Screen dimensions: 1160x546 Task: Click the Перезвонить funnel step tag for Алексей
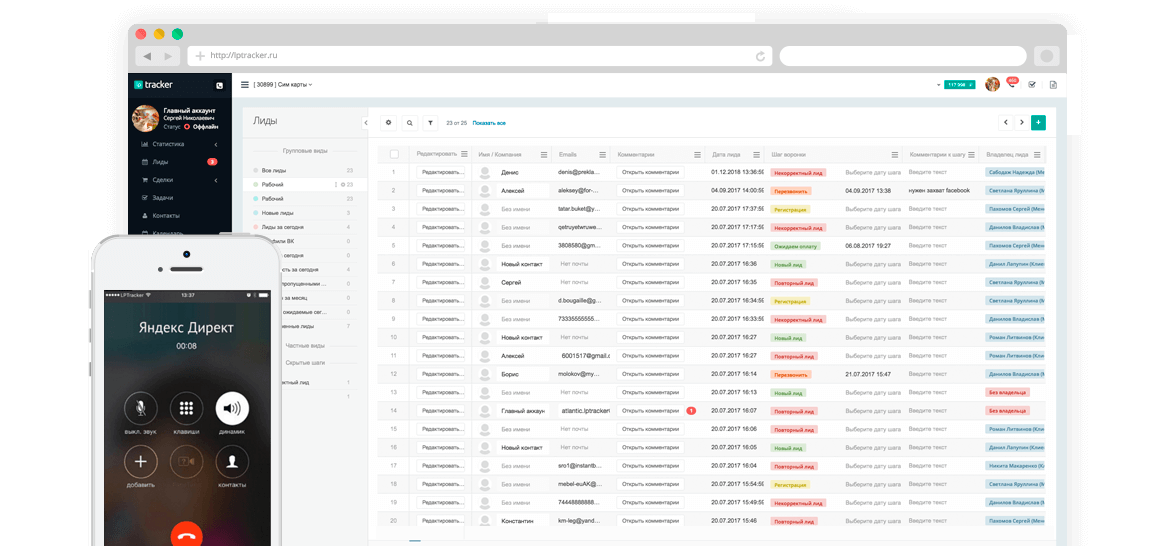[x=791, y=190]
